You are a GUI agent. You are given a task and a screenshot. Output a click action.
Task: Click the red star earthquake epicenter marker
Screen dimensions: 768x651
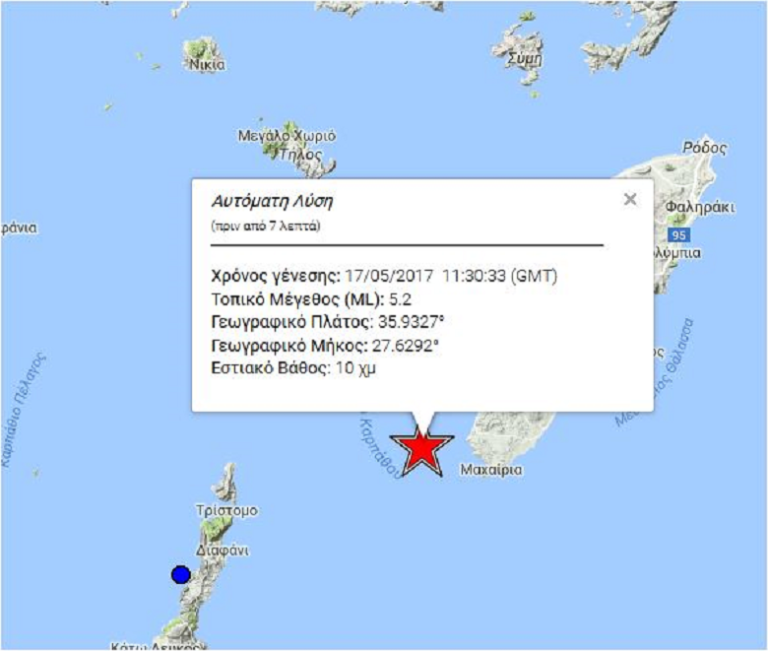pyautogui.click(x=422, y=450)
